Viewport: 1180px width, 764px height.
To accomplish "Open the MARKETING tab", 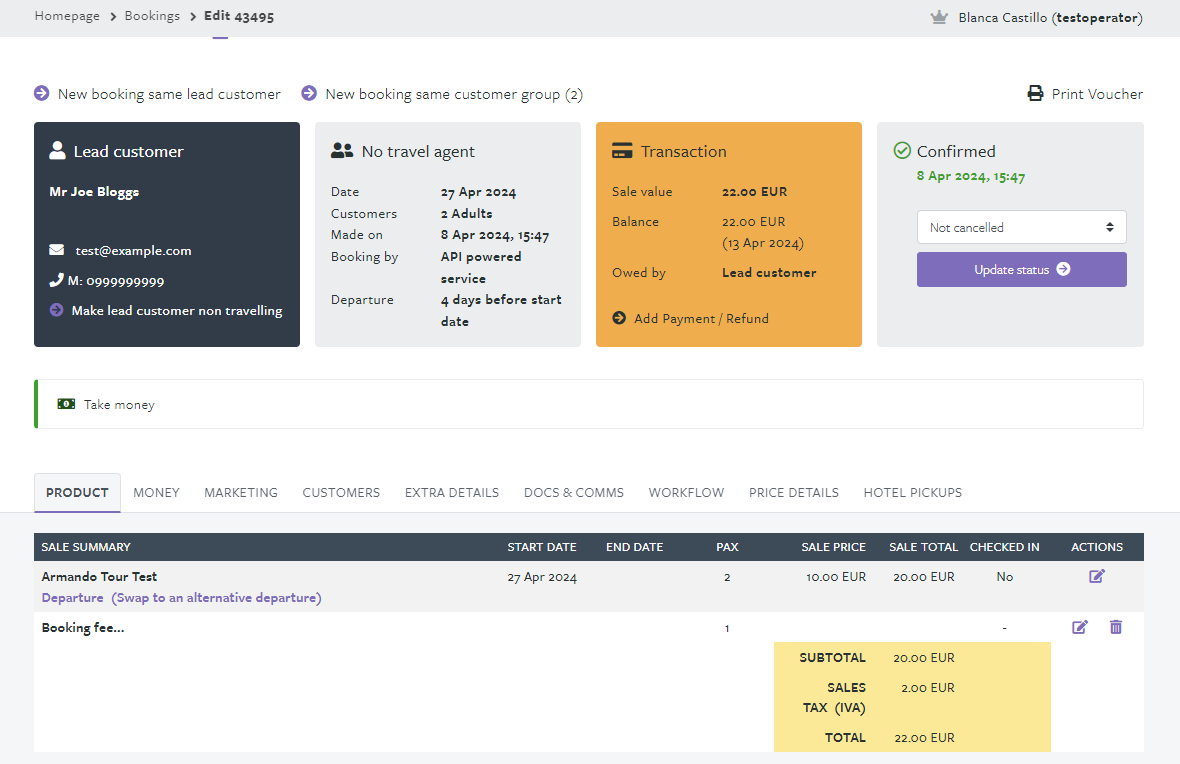I will pyautogui.click(x=241, y=493).
